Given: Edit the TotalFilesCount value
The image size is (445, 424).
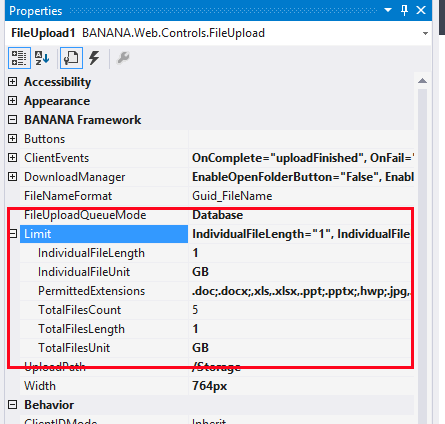Looking at the screenshot, I should [x=299, y=310].
